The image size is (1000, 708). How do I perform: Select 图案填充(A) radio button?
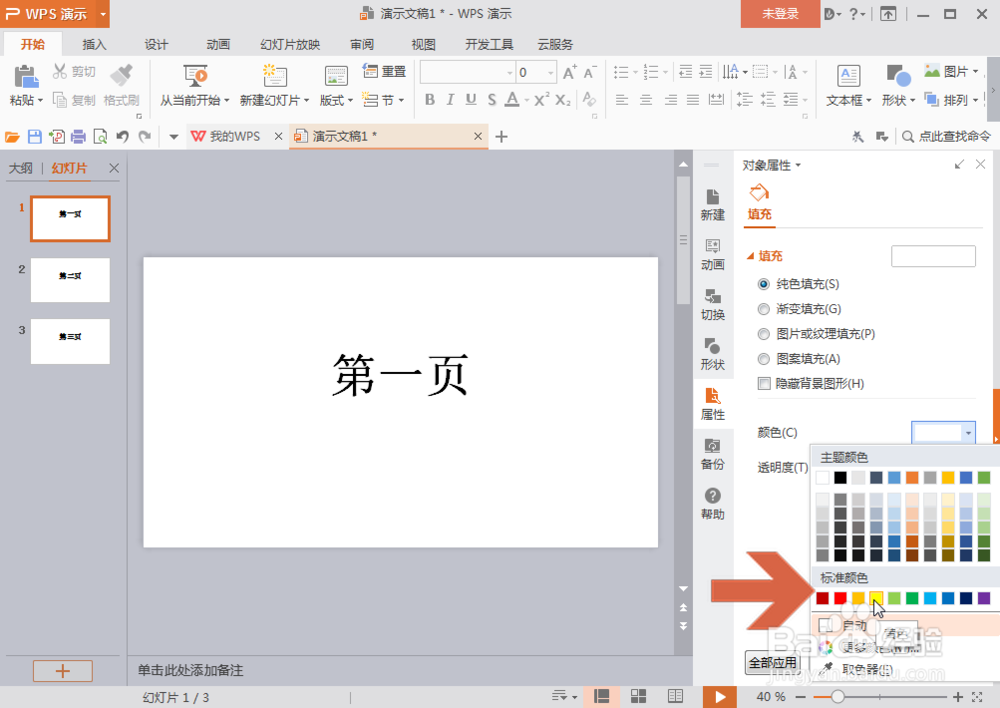[763, 358]
